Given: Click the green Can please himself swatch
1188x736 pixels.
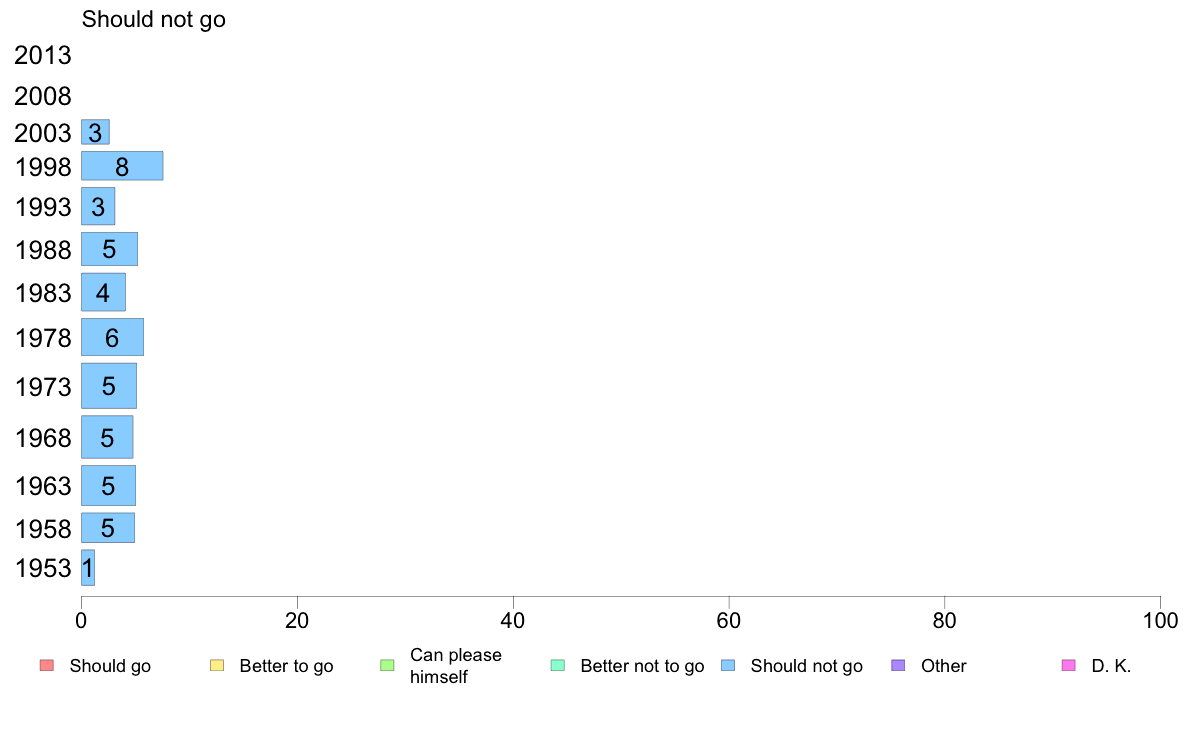Looking at the screenshot, I should (x=387, y=666).
